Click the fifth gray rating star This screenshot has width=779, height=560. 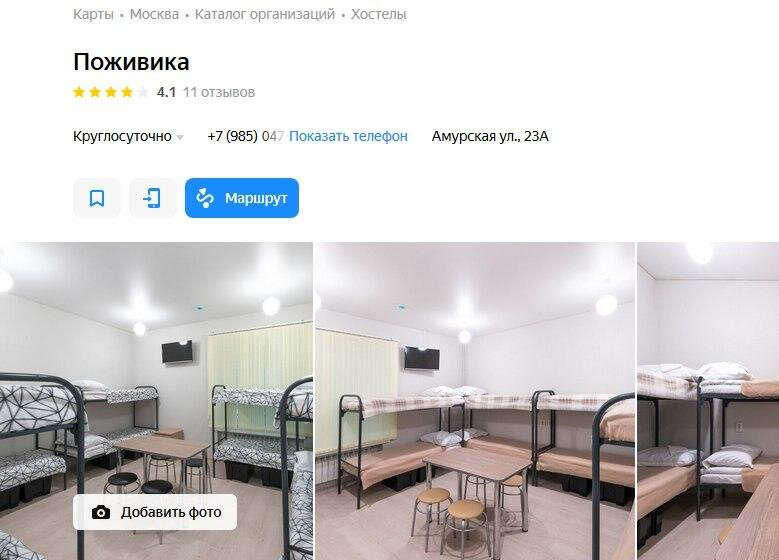pos(143,92)
